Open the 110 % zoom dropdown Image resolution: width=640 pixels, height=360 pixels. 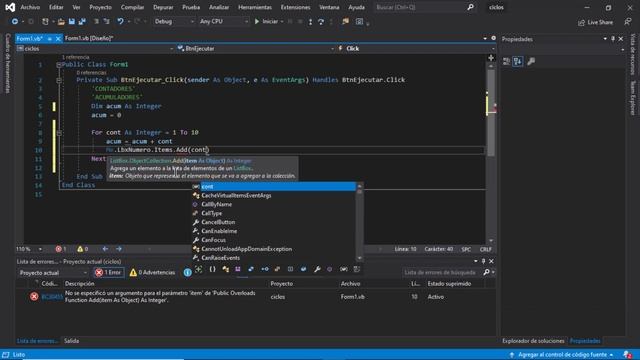[29, 249]
